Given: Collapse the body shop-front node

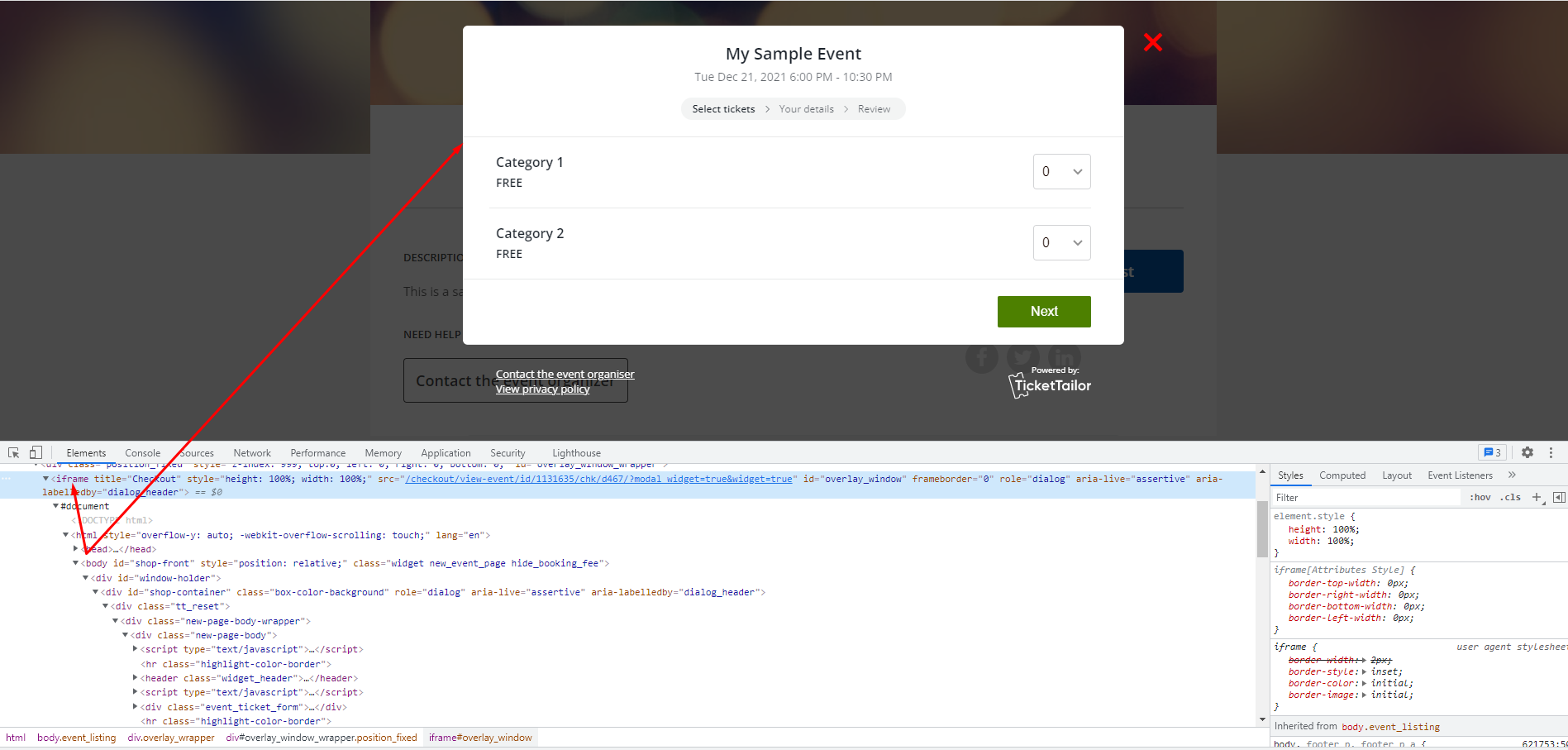Looking at the screenshot, I should point(75,563).
